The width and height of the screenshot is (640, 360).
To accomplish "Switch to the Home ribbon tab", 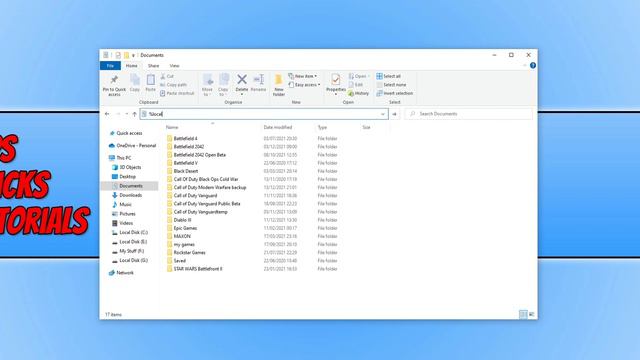I will click(131, 66).
